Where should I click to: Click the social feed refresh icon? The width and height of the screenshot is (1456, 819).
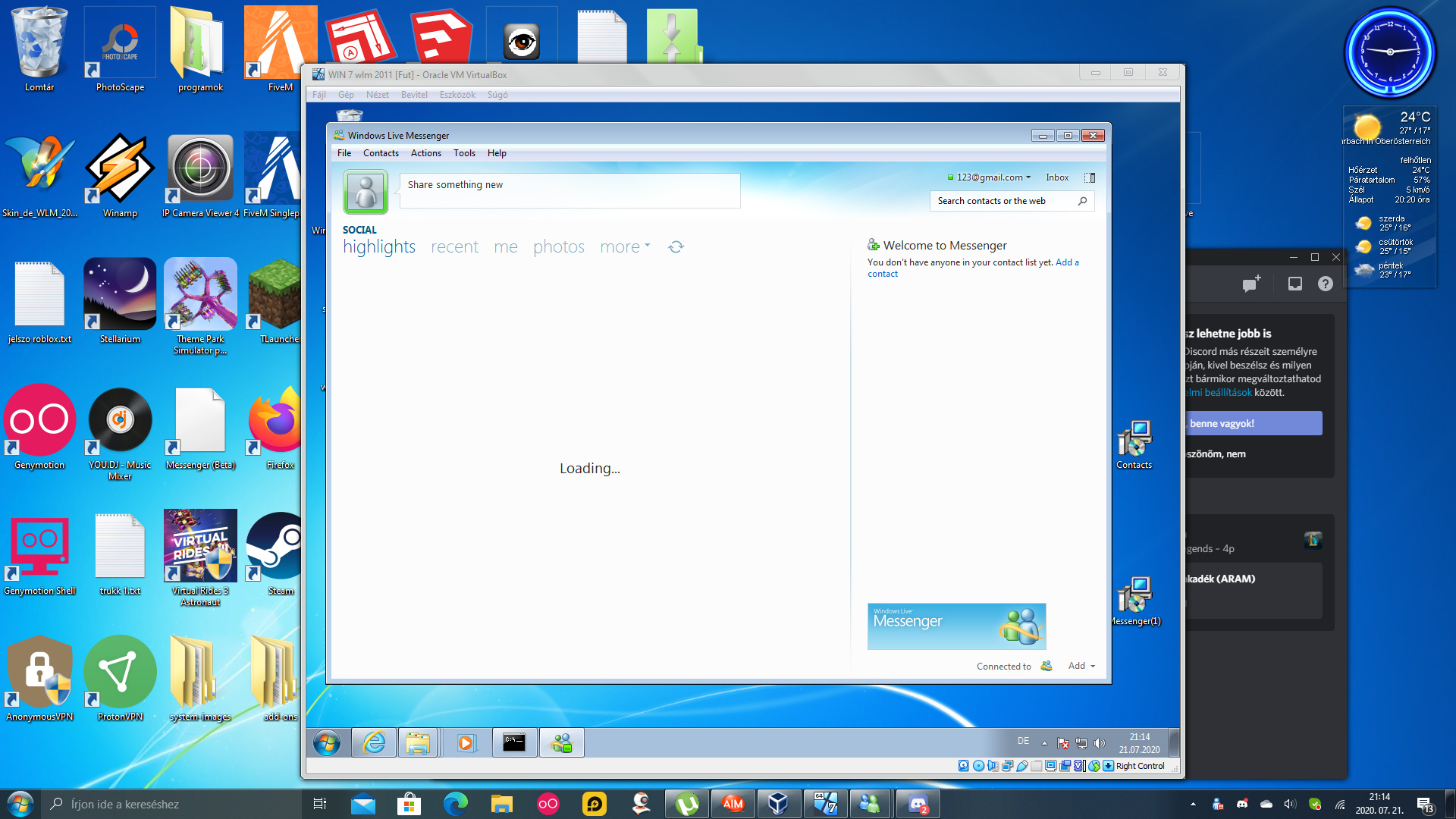coord(676,247)
